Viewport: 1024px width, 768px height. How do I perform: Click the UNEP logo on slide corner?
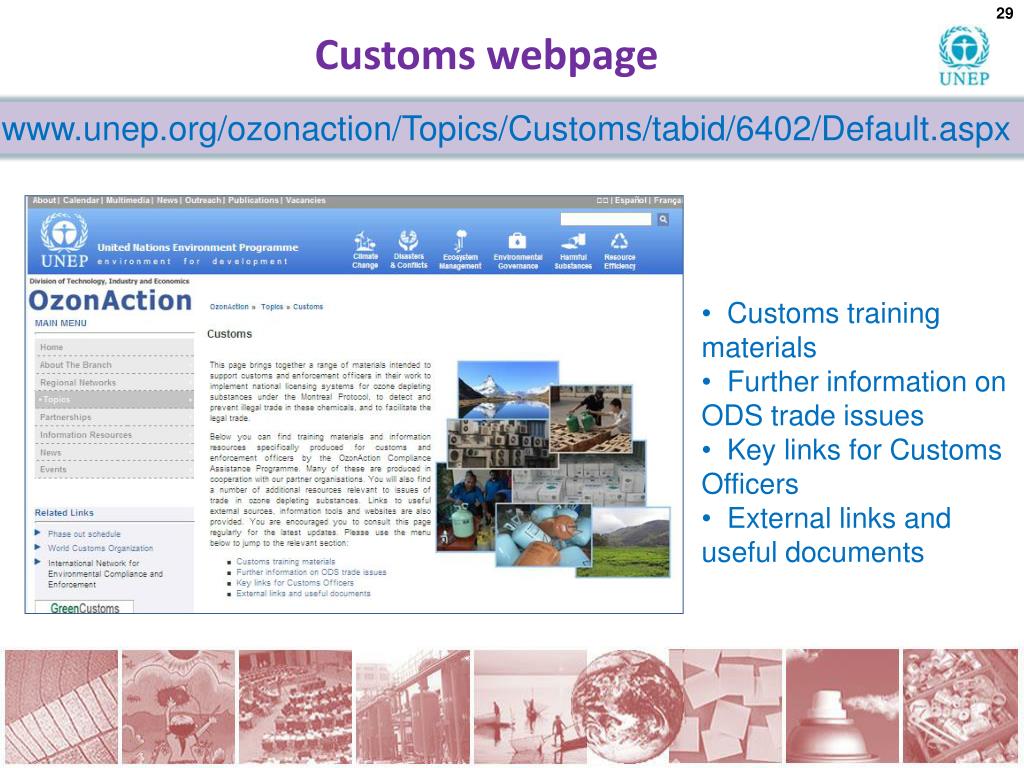pyautogui.click(x=964, y=56)
